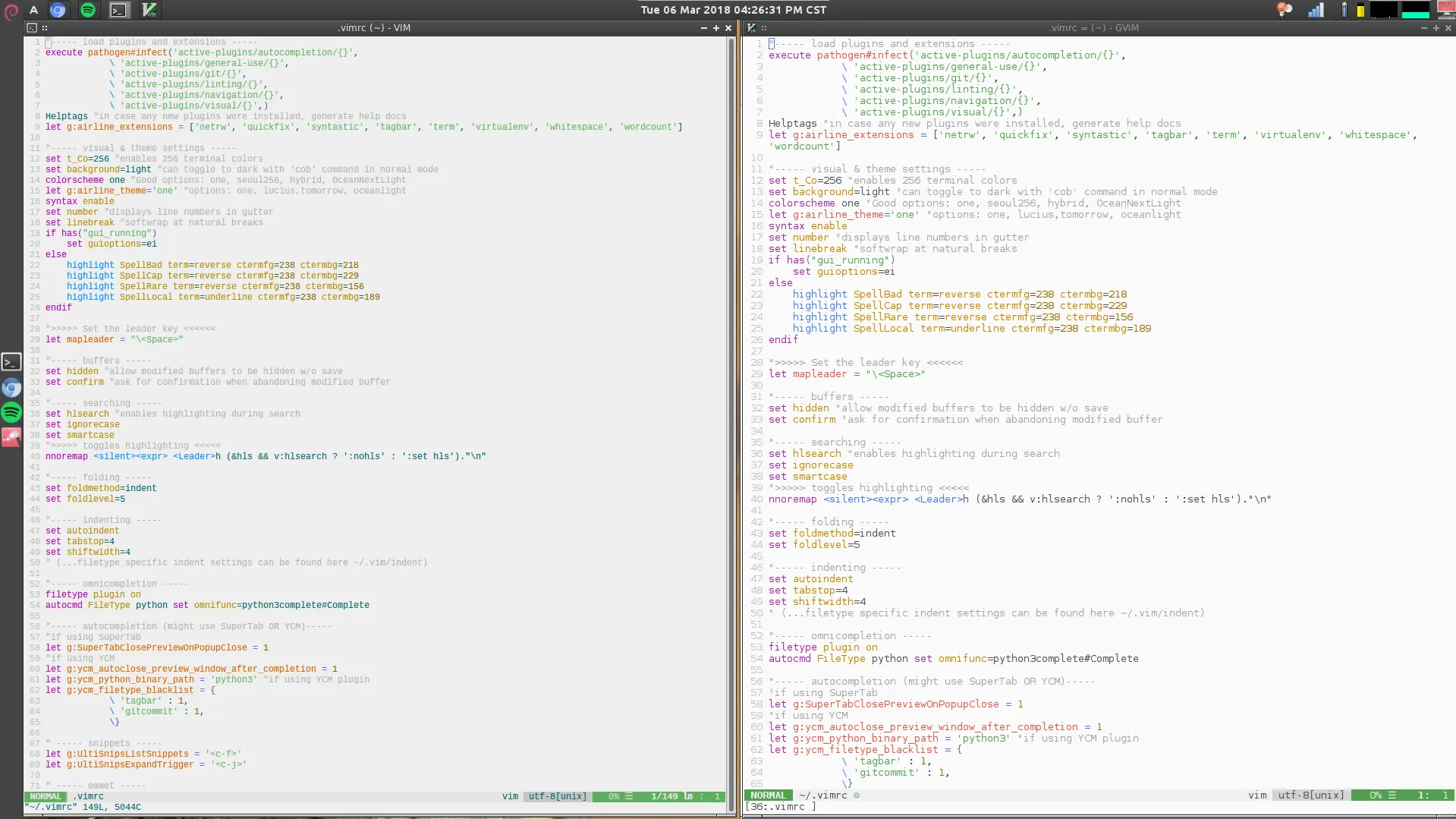Click '[36:.vimrc ]' GVIM command line
This screenshot has width=1456, height=819.
[x=781, y=806]
